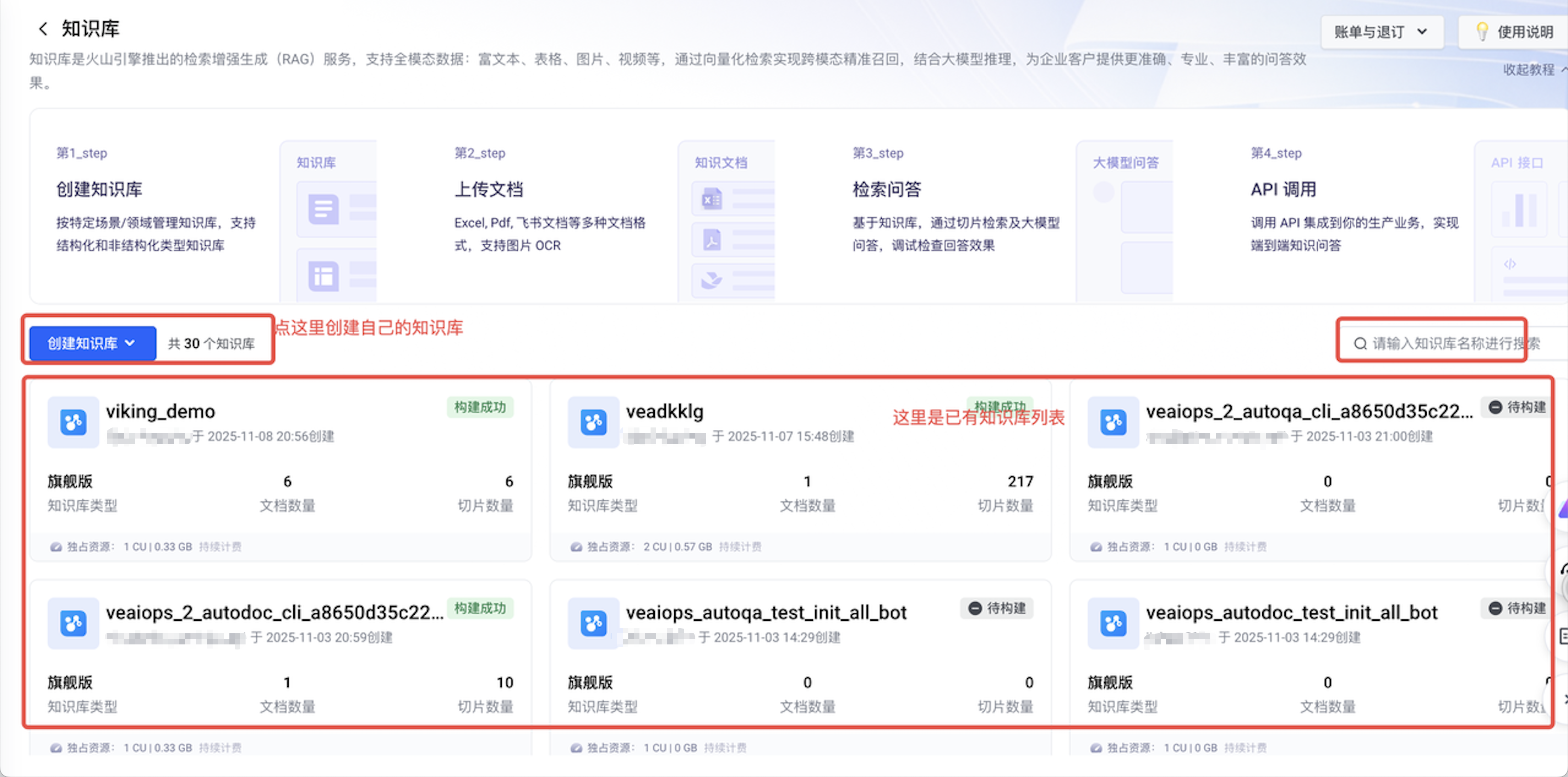
Task: Click the veaiops_autodoc_test_init_all_bot card icon
Action: tap(1113, 623)
